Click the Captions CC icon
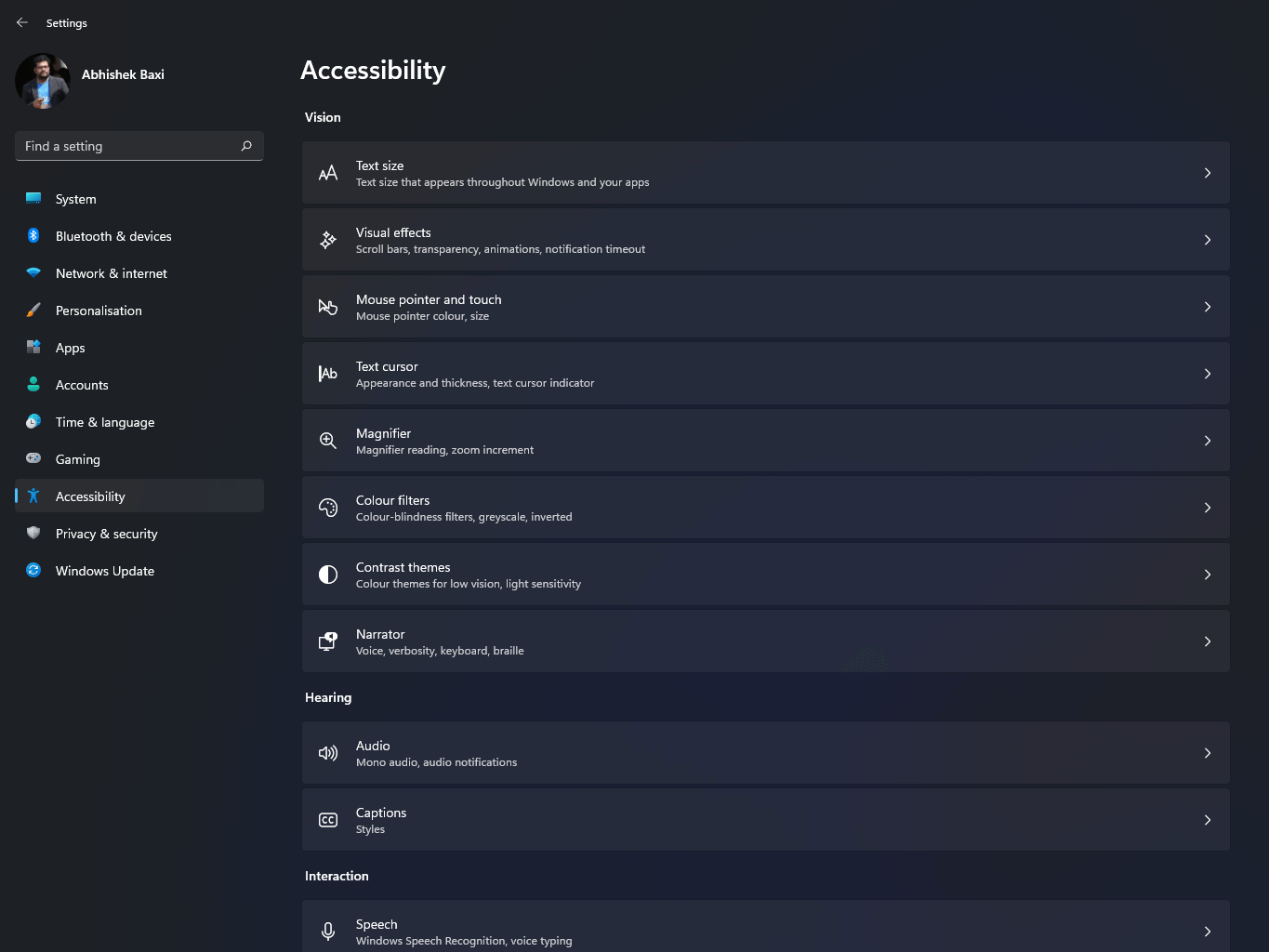This screenshot has width=1269, height=952. [328, 820]
